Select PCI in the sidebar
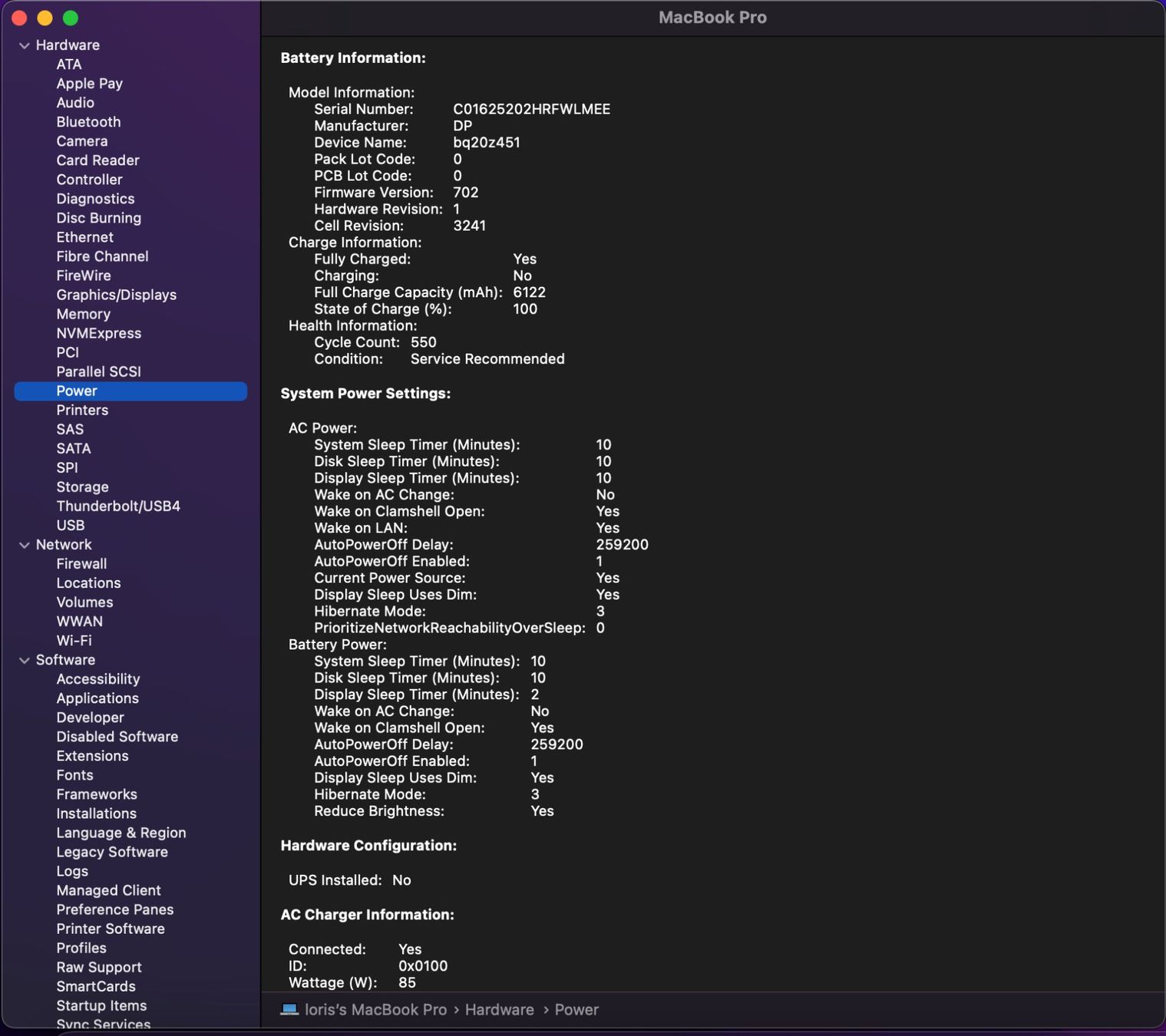The height and width of the screenshot is (1036, 1166). coord(68,352)
